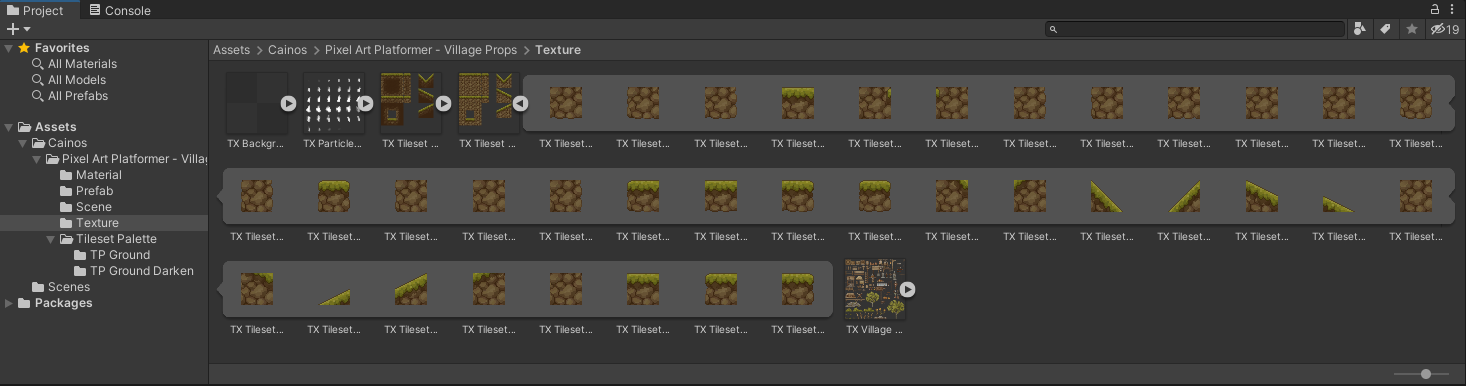Save the search with the star icon
The image size is (1466, 386).
point(1412,29)
